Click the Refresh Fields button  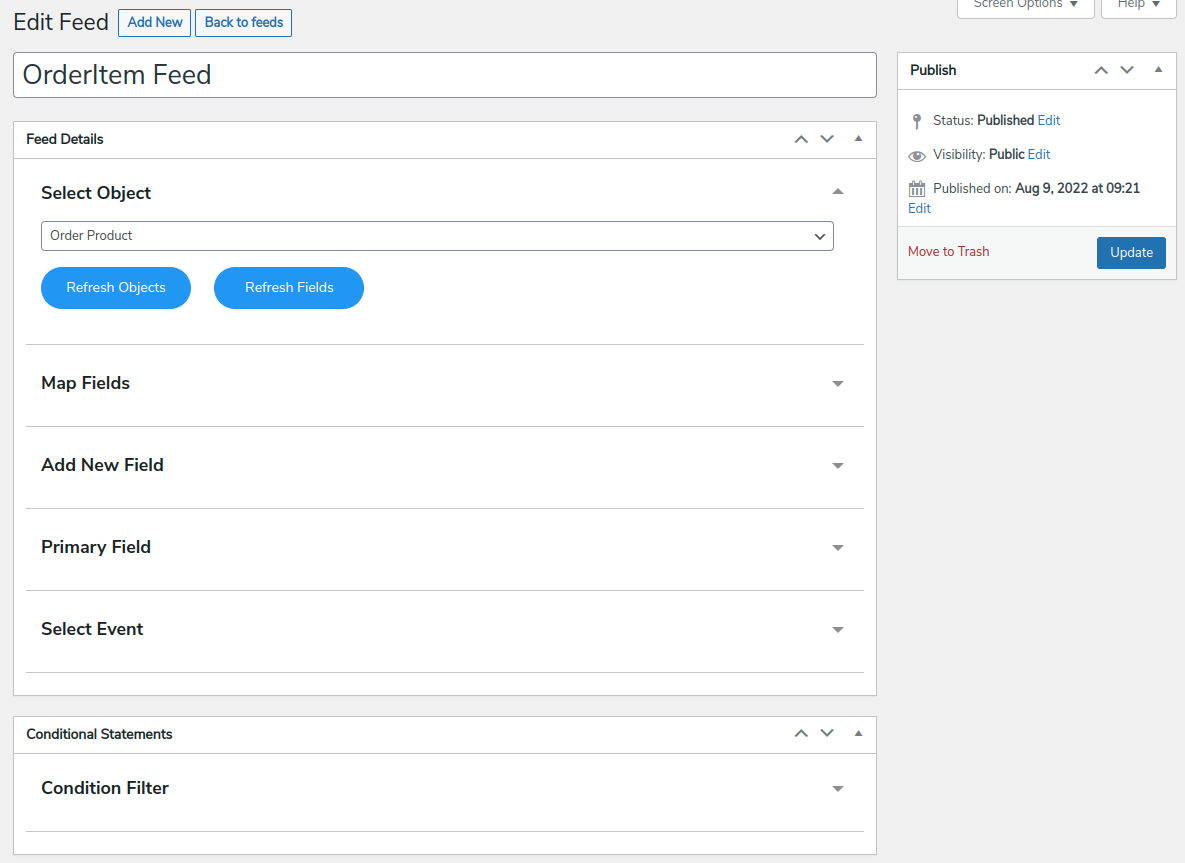288,288
